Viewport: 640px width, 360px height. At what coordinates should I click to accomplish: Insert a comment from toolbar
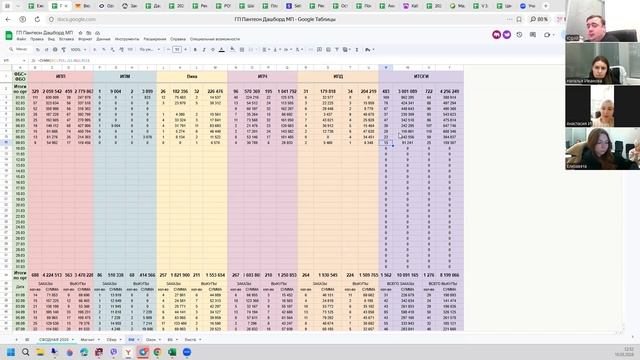click(319, 49)
